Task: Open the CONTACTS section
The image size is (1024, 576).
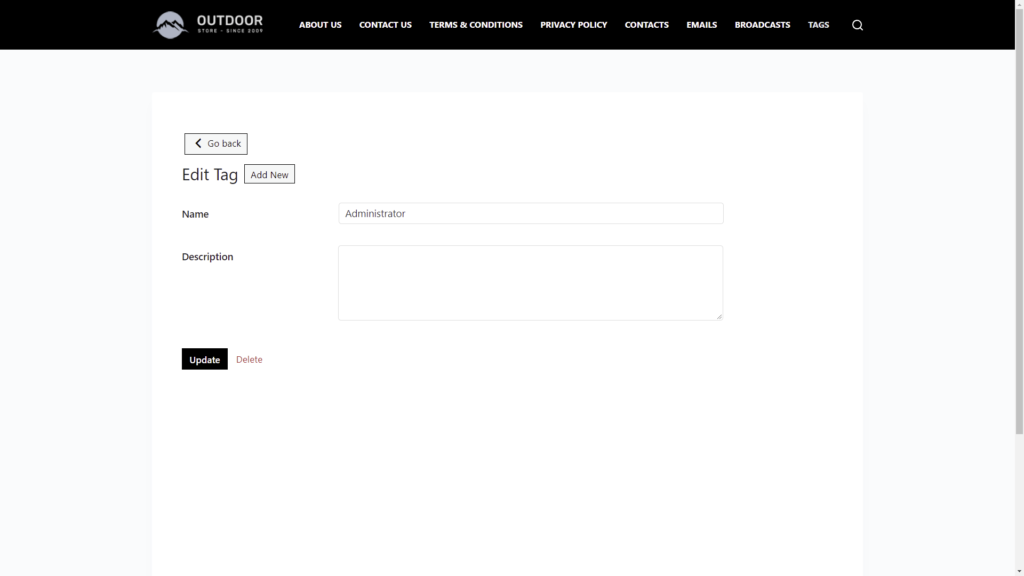Action: point(646,24)
